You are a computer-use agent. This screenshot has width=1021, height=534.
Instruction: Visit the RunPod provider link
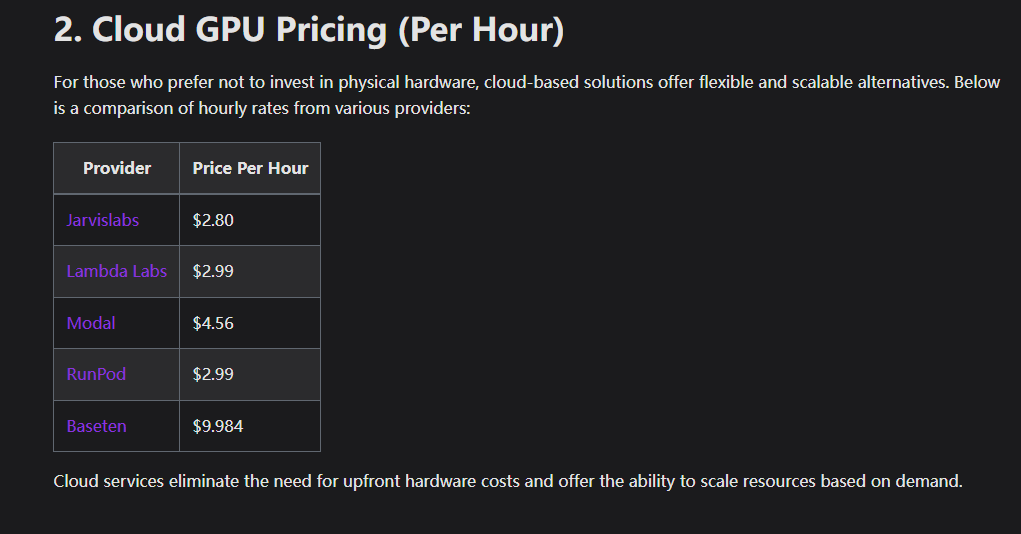point(96,374)
